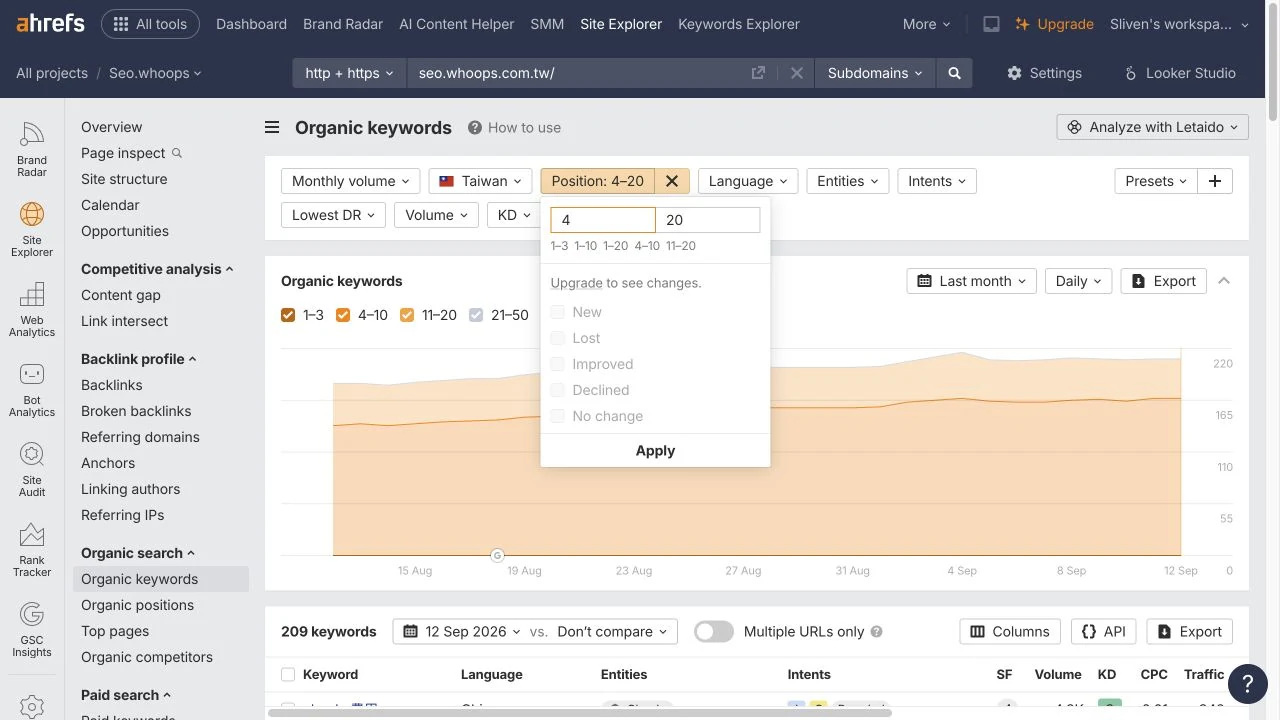Screen dimensions: 1280x720
Task: Collapse the Competitive analysis section
Action: click(x=157, y=269)
